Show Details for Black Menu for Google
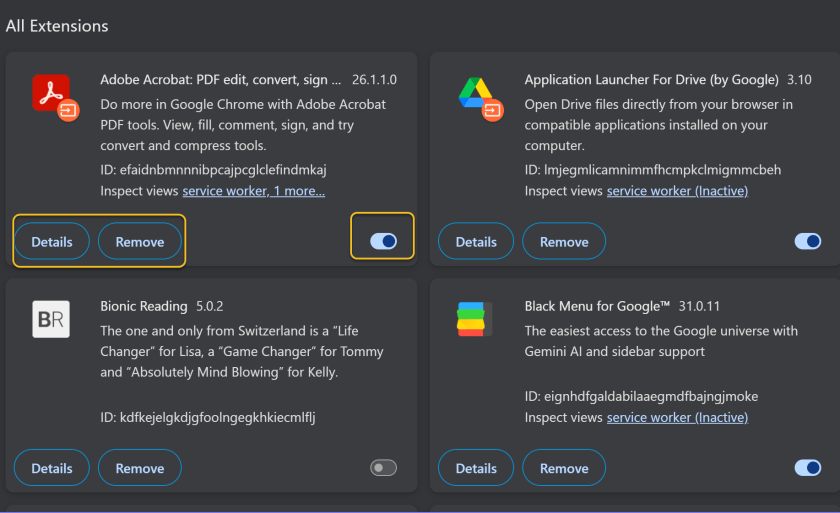 pyautogui.click(x=476, y=468)
